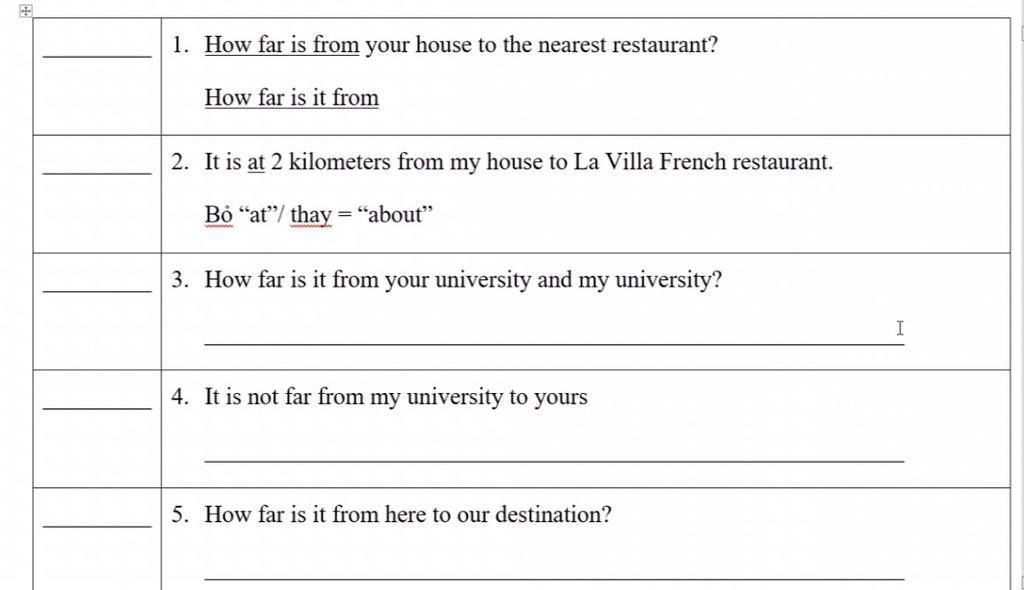Click the answer line under question 5
Image resolution: width=1024 pixels, height=590 pixels.
point(554,578)
